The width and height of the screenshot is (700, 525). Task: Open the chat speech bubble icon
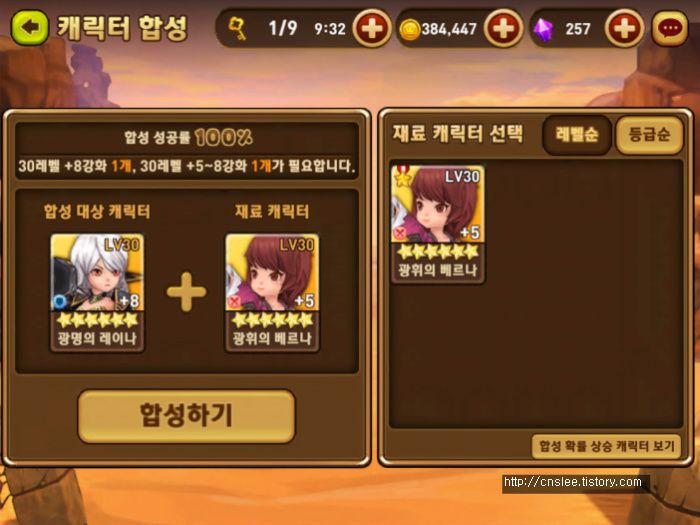coord(670,29)
